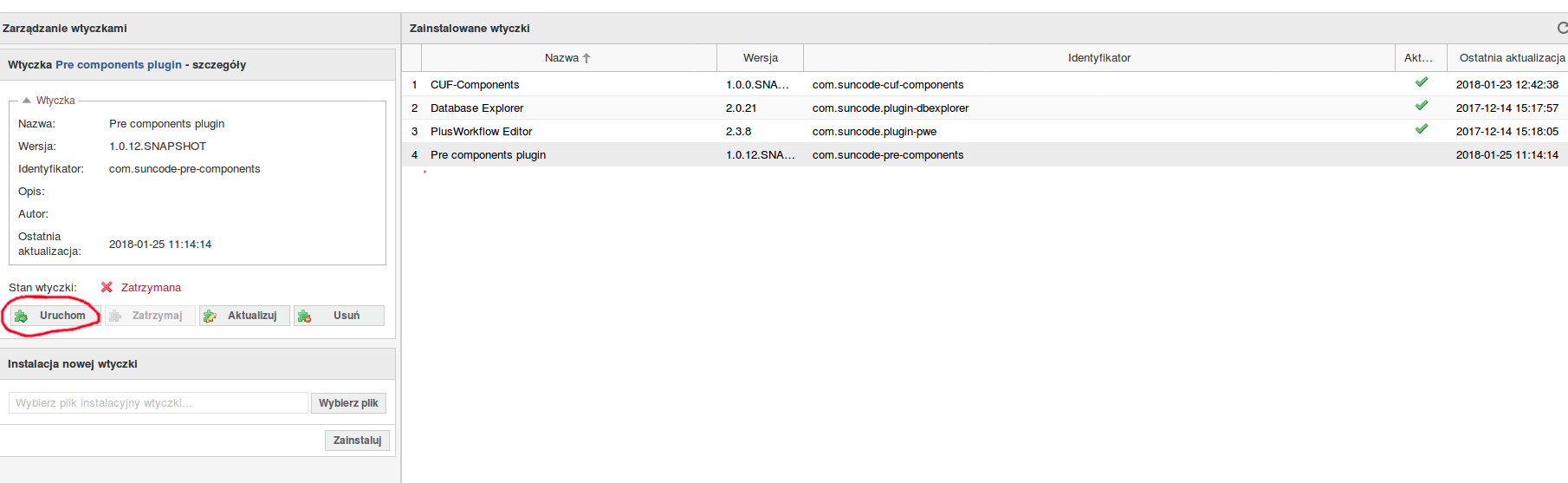Click the date 2018-01-23 12:42:38
Image resolution: width=1568 pixels, height=483 pixels.
click(1506, 85)
